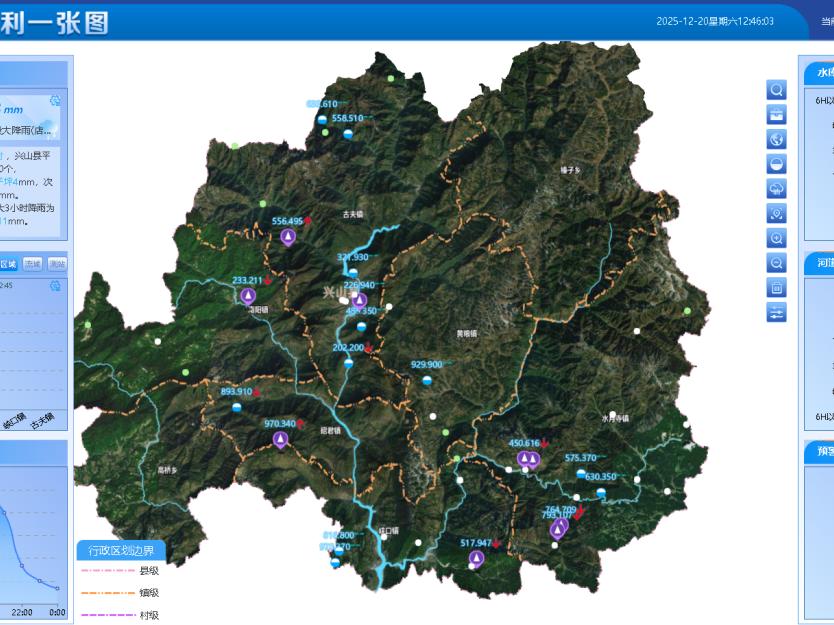Image resolution: width=834 pixels, height=625 pixels.
Task: Select the 区域 tab
Action: 8,264
